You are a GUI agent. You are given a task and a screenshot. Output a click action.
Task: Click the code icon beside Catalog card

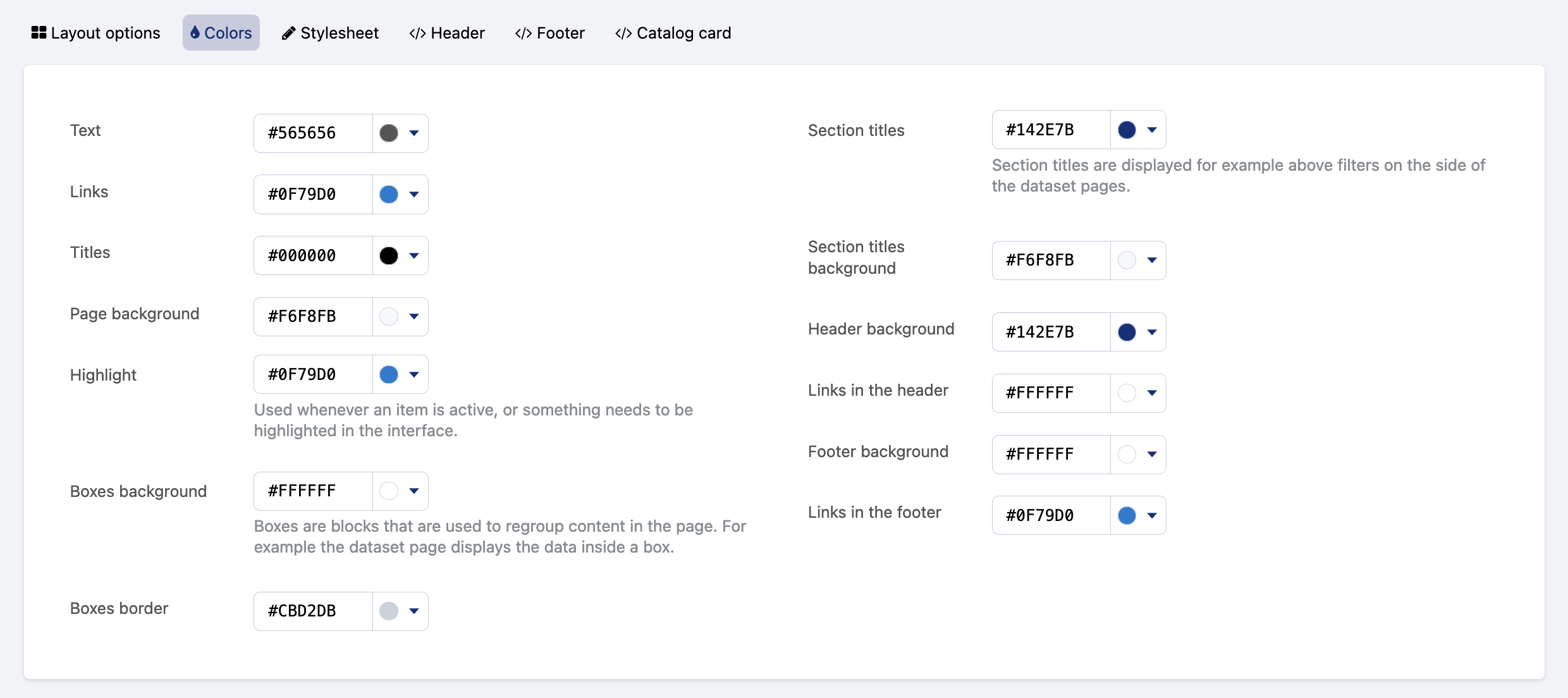pyautogui.click(x=623, y=34)
